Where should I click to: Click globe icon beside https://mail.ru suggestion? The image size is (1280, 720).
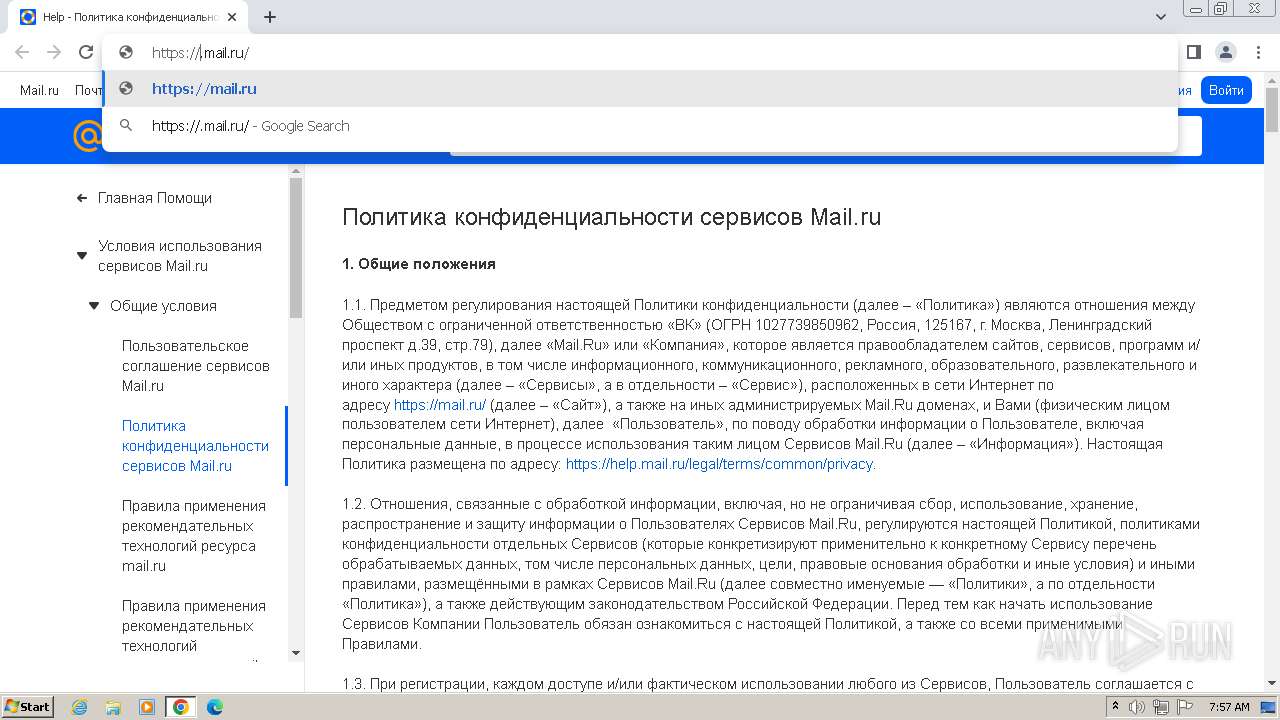(126, 89)
